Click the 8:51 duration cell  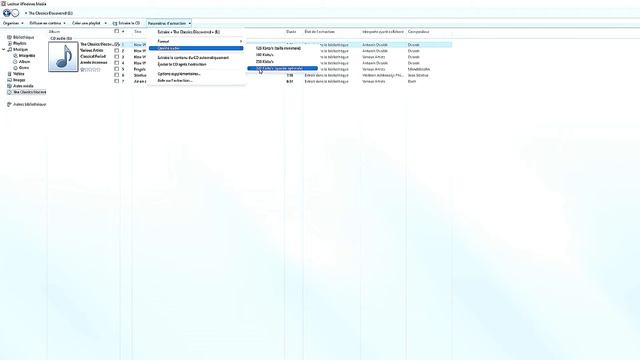pos(290,81)
